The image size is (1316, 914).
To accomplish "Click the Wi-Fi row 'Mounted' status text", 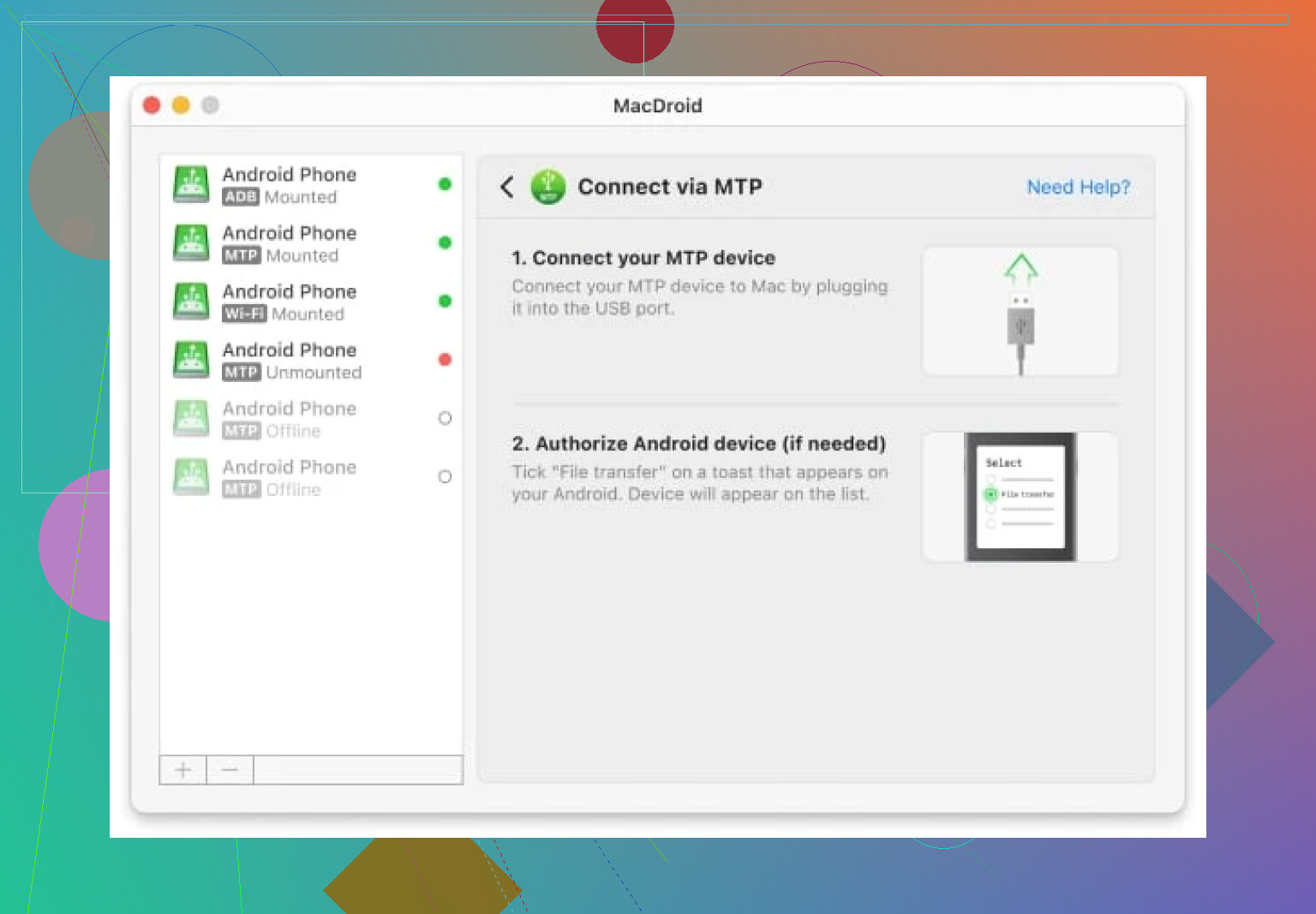I will coord(308,314).
